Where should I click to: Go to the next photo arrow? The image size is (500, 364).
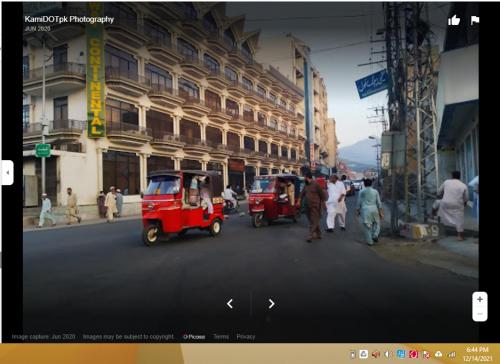point(271,304)
